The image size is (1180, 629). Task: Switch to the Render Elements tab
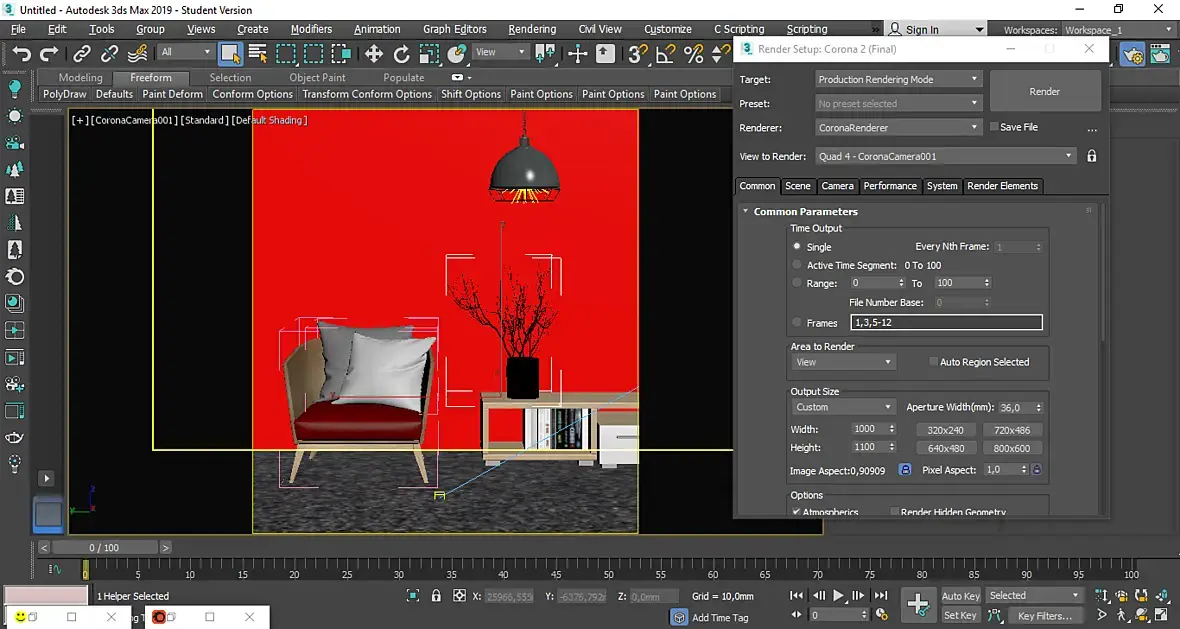point(1002,186)
